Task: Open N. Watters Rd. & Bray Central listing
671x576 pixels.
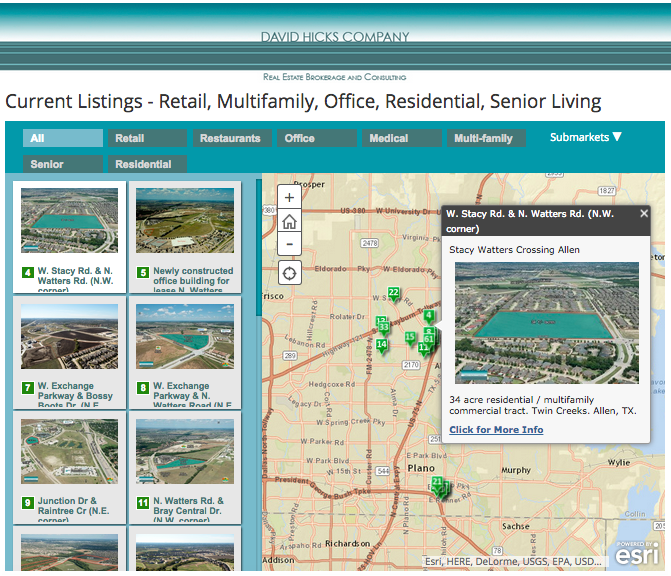Action: tap(188, 509)
